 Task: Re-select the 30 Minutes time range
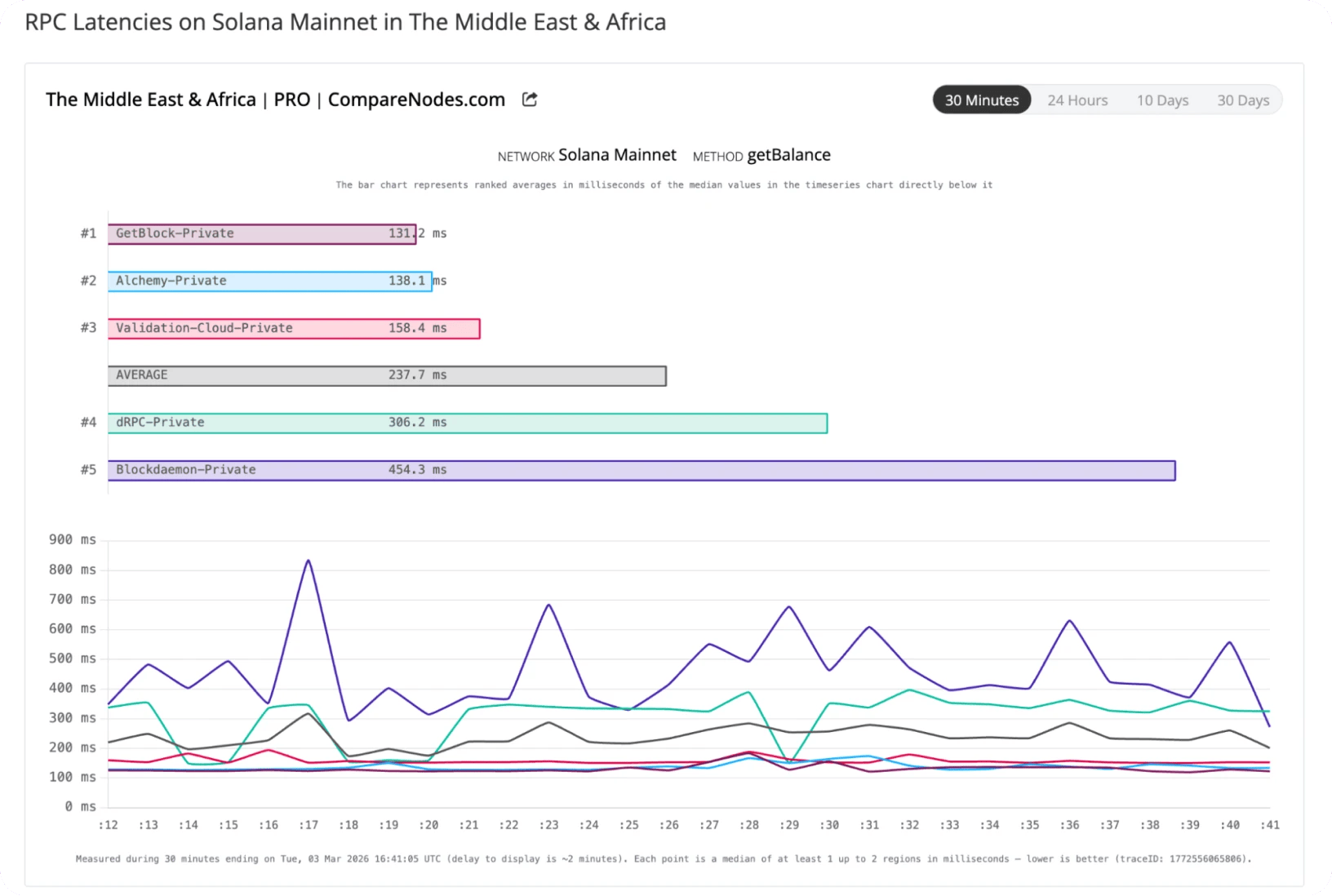pos(981,100)
